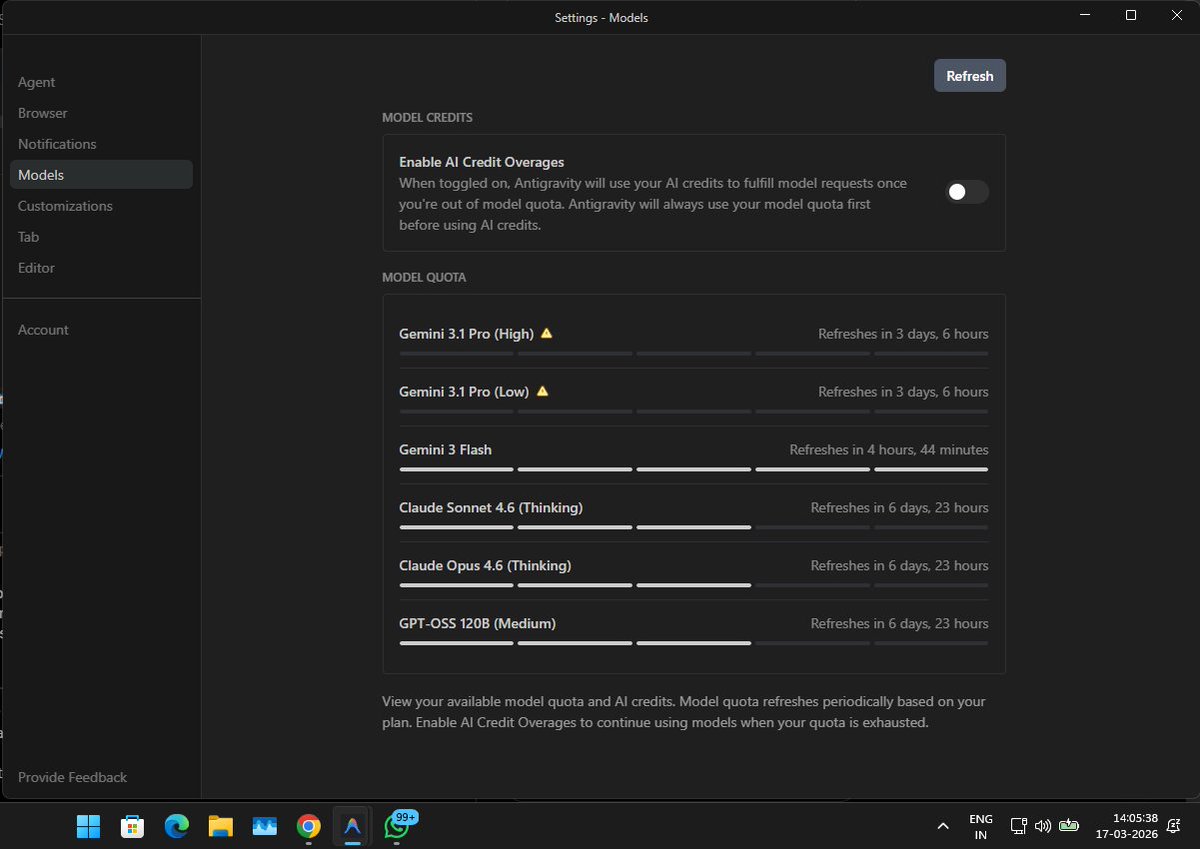Maximize the Settings window
This screenshot has width=1200, height=849.
tap(1131, 15)
